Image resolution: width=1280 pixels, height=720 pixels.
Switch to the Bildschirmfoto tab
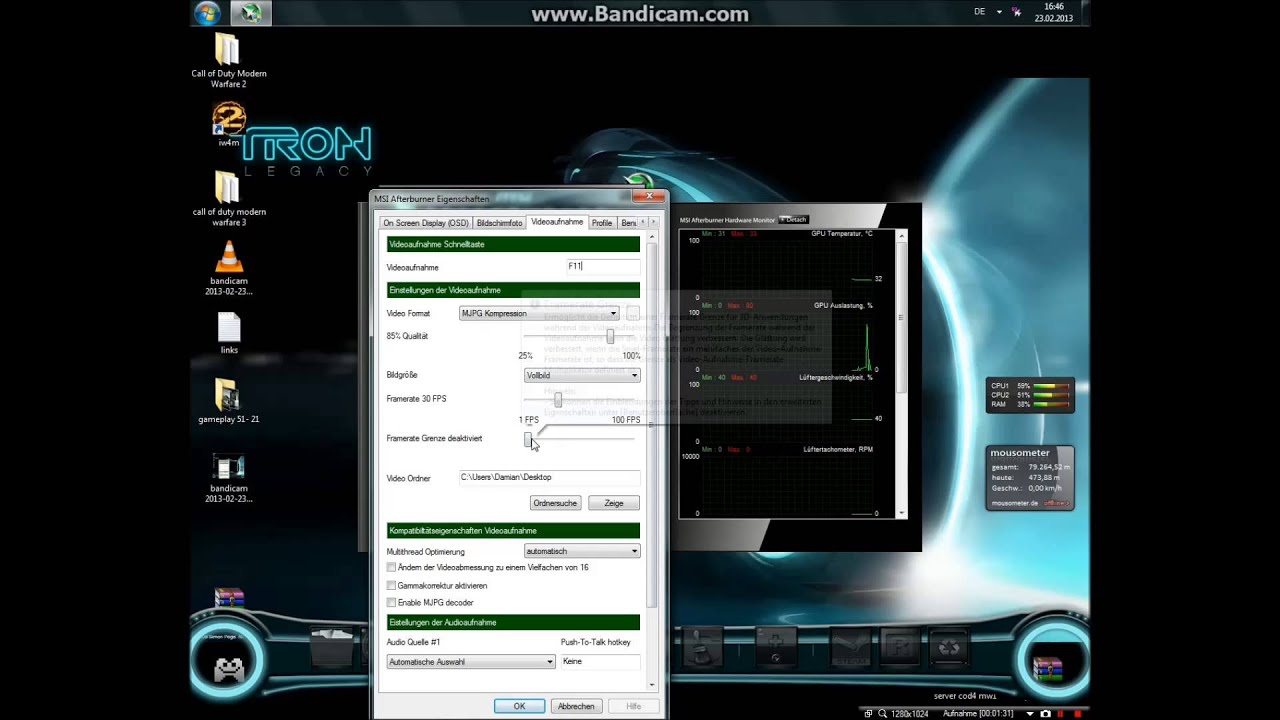[x=499, y=223]
